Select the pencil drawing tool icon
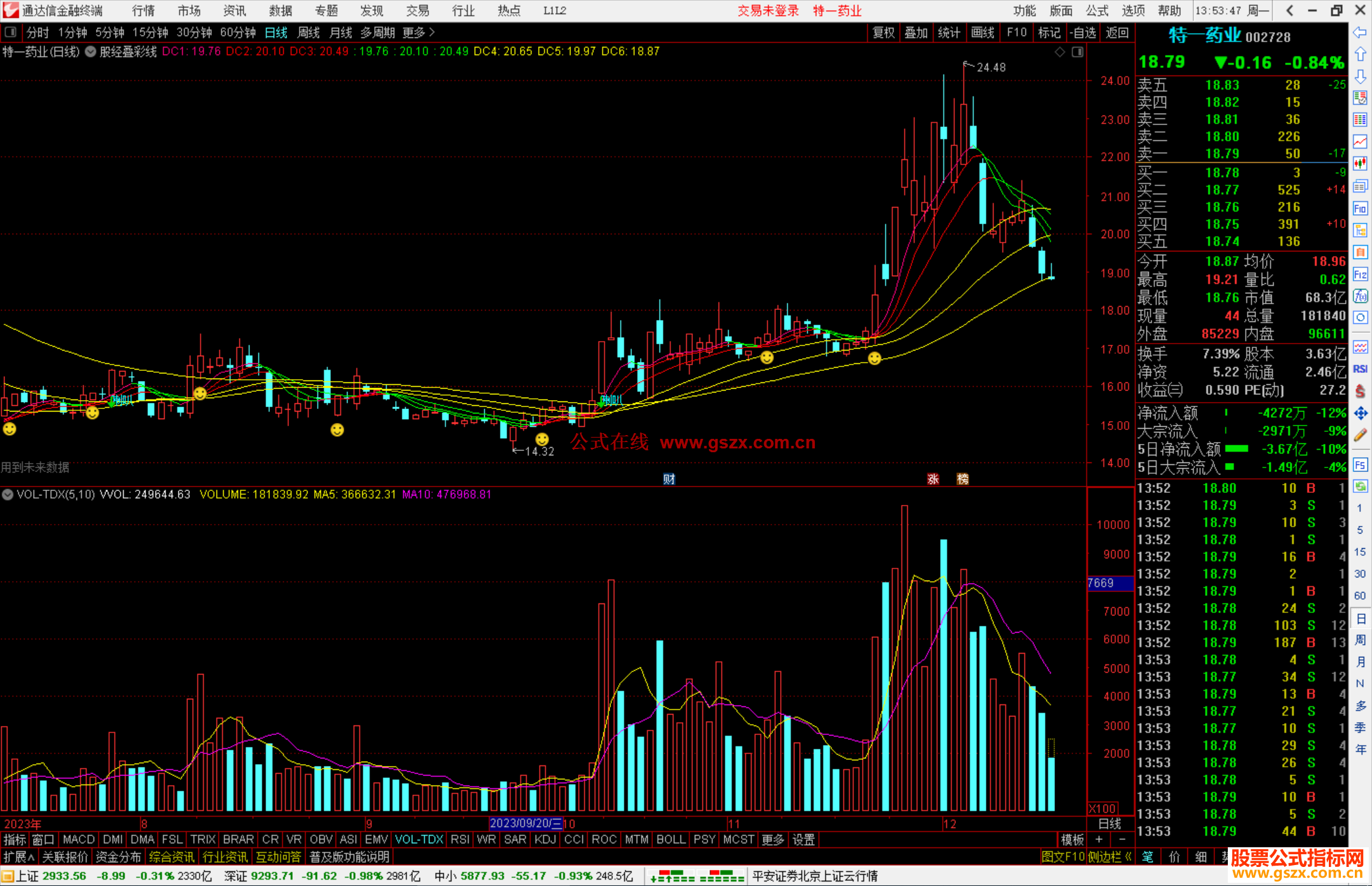 (x=1360, y=435)
